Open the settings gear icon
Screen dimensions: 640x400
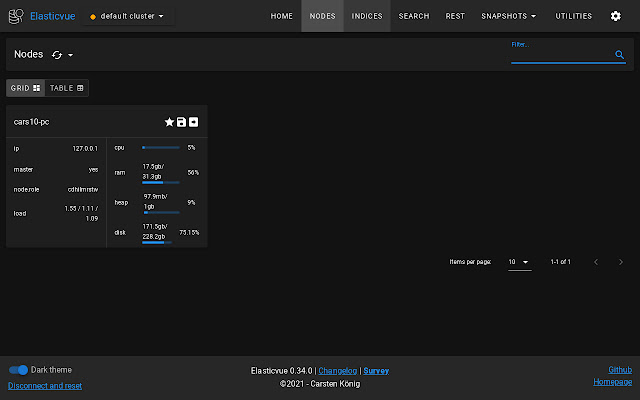pyautogui.click(x=616, y=16)
